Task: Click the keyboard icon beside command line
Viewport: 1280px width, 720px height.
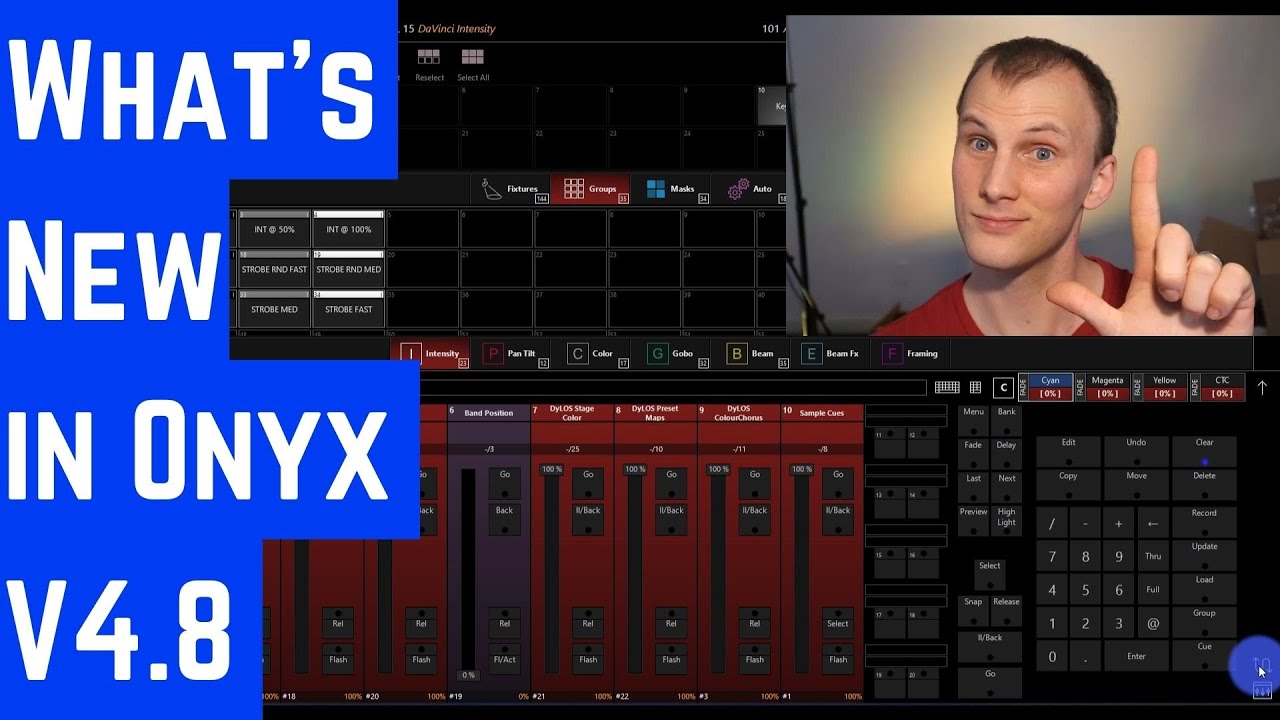Action: tap(946, 387)
